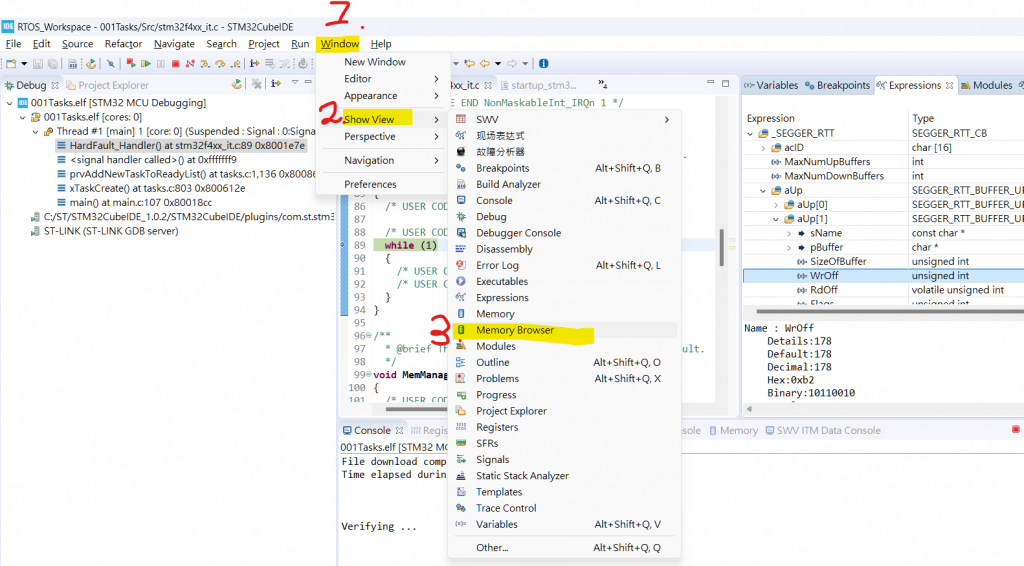
Task: Select the WrOff expression row
Action: 883,276
